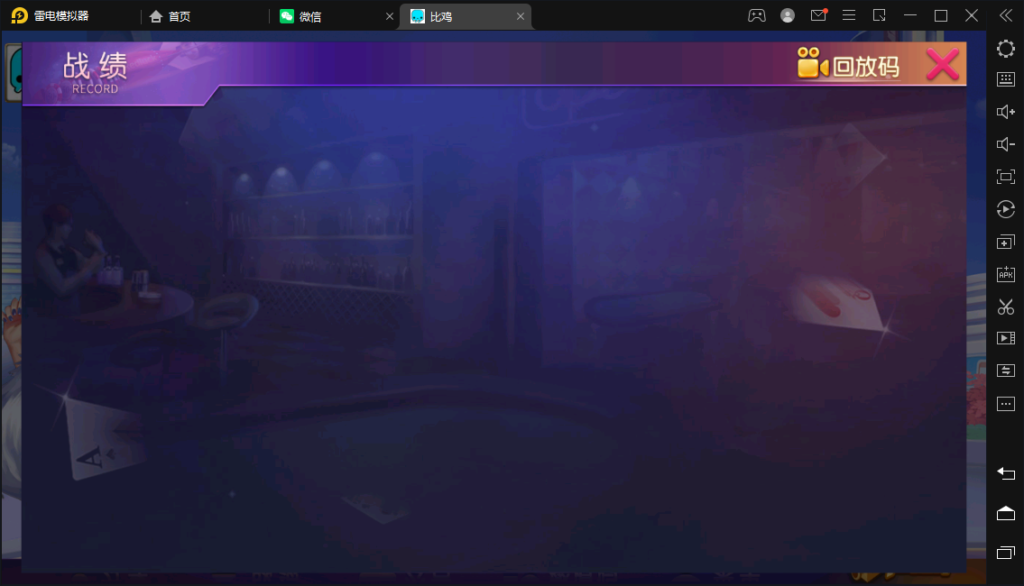Increase the emulator volume
Image resolution: width=1024 pixels, height=586 pixels.
point(1006,112)
